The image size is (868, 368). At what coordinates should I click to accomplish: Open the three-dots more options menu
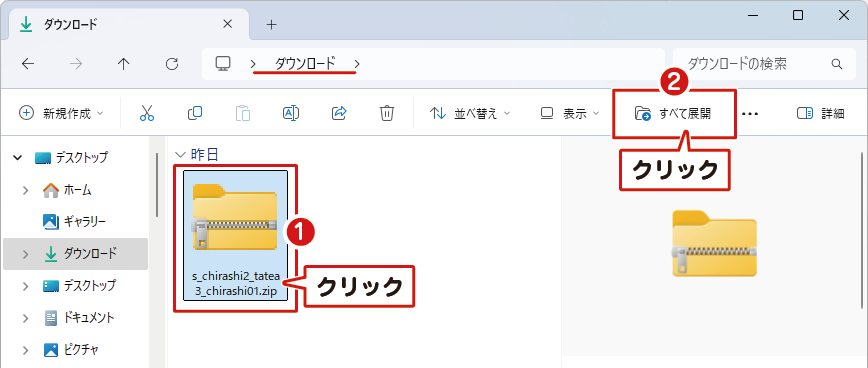(750, 113)
